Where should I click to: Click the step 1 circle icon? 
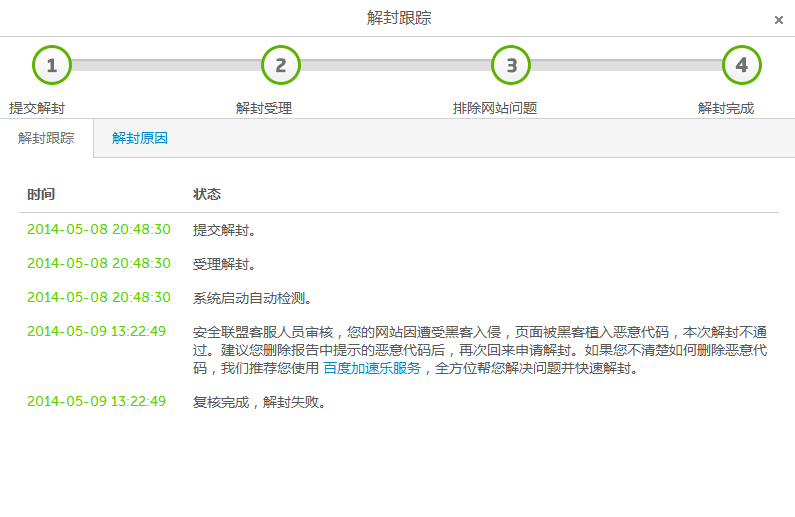[x=52, y=66]
